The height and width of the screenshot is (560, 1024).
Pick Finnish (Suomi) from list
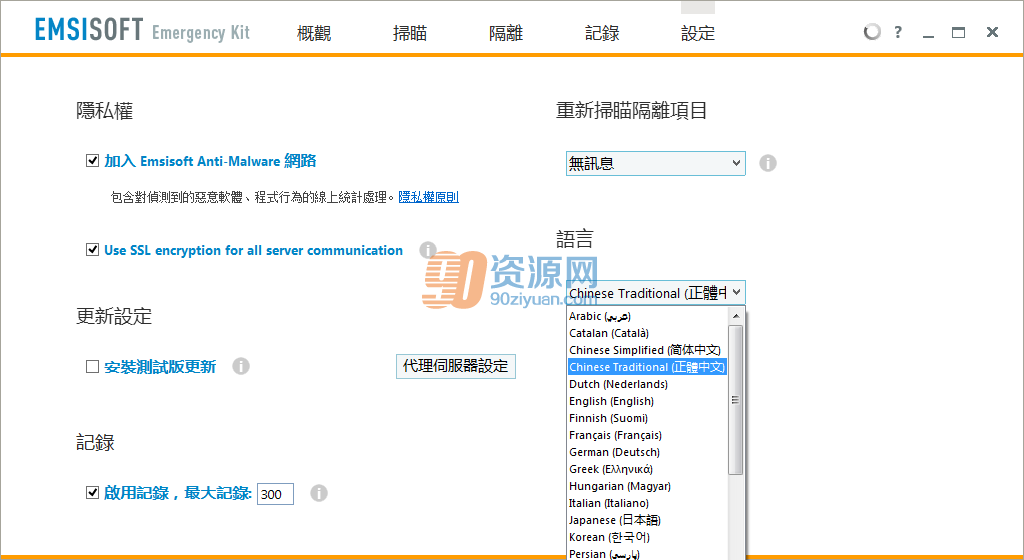[647, 418]
